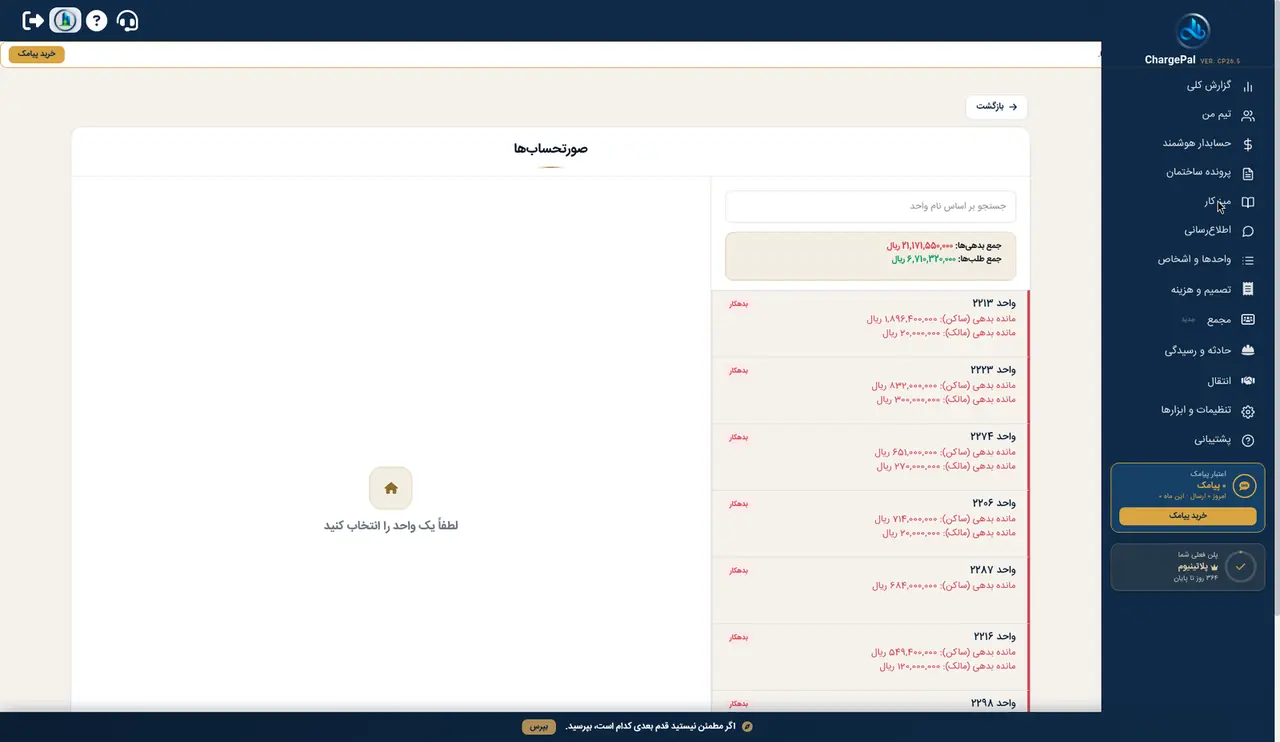Select the people icon beside تیم من
The image size is (1280, 742).
(1247, 115)
